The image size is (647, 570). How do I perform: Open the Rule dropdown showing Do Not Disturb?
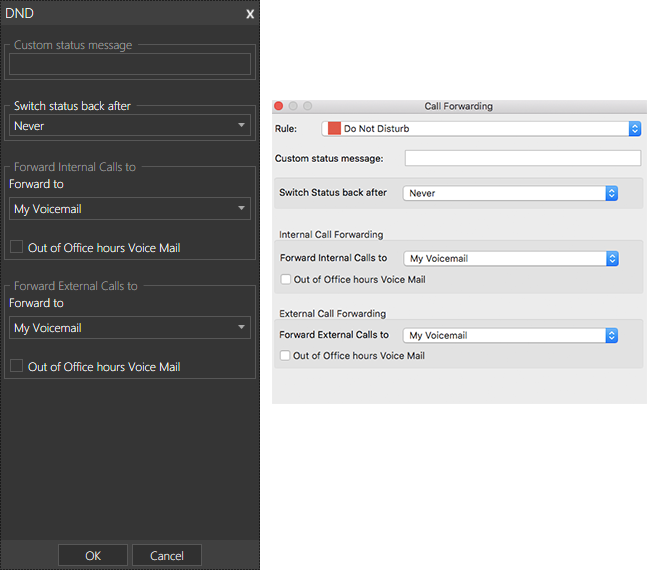click(481, 129)
